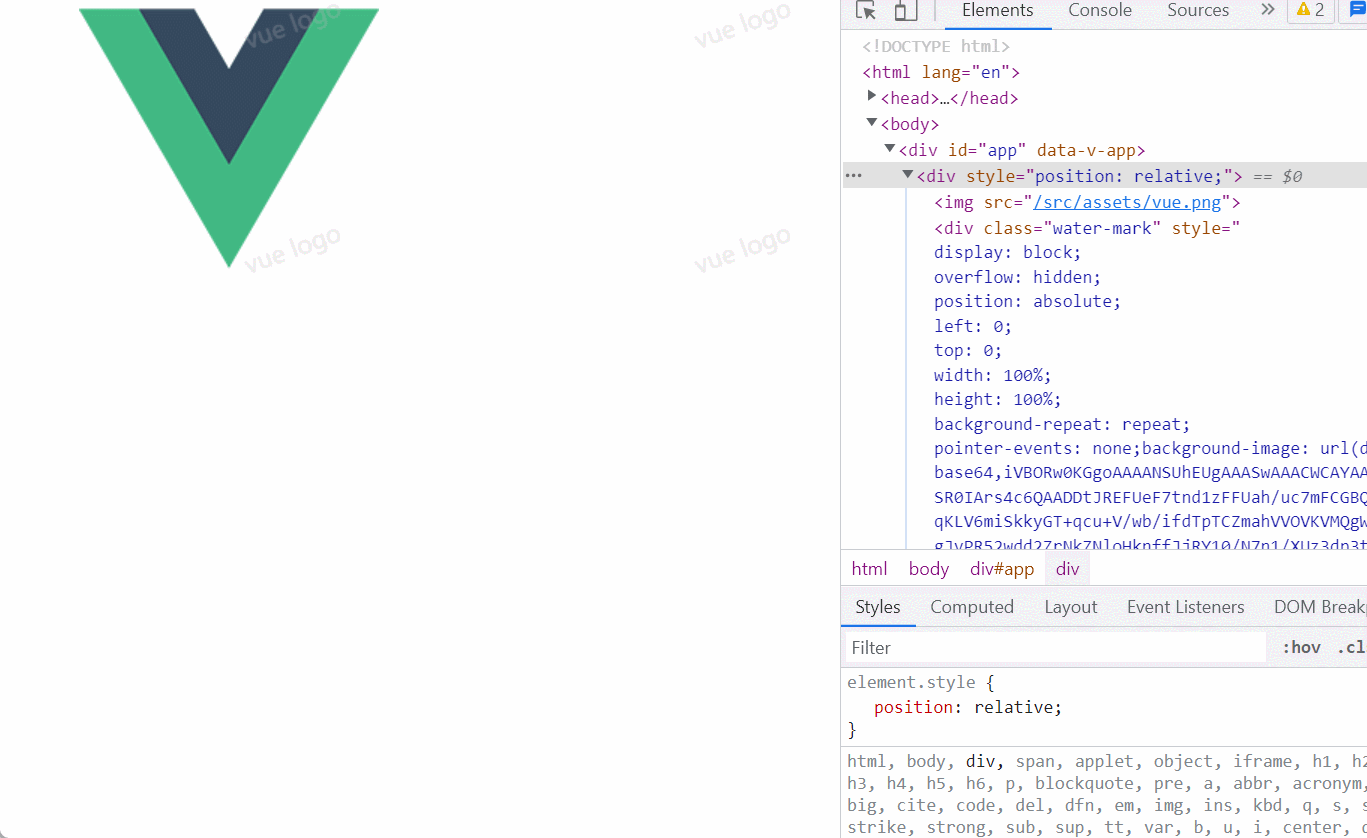The height and width of the screenshot is (838, 1367).
Task: Click the Filter styles input field
Action: click(1056, 648)
